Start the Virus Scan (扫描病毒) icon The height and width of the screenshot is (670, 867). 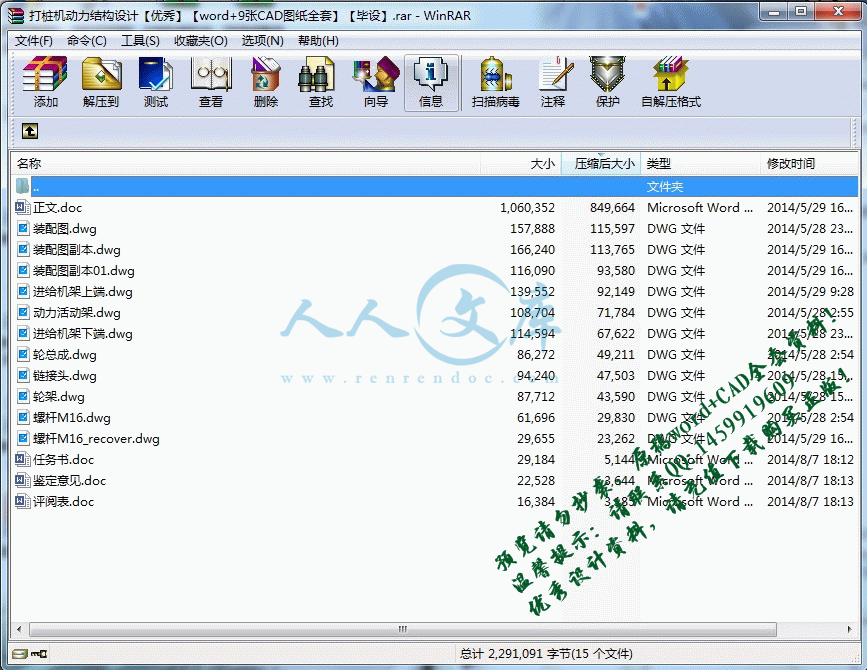[x=495, y=82]
